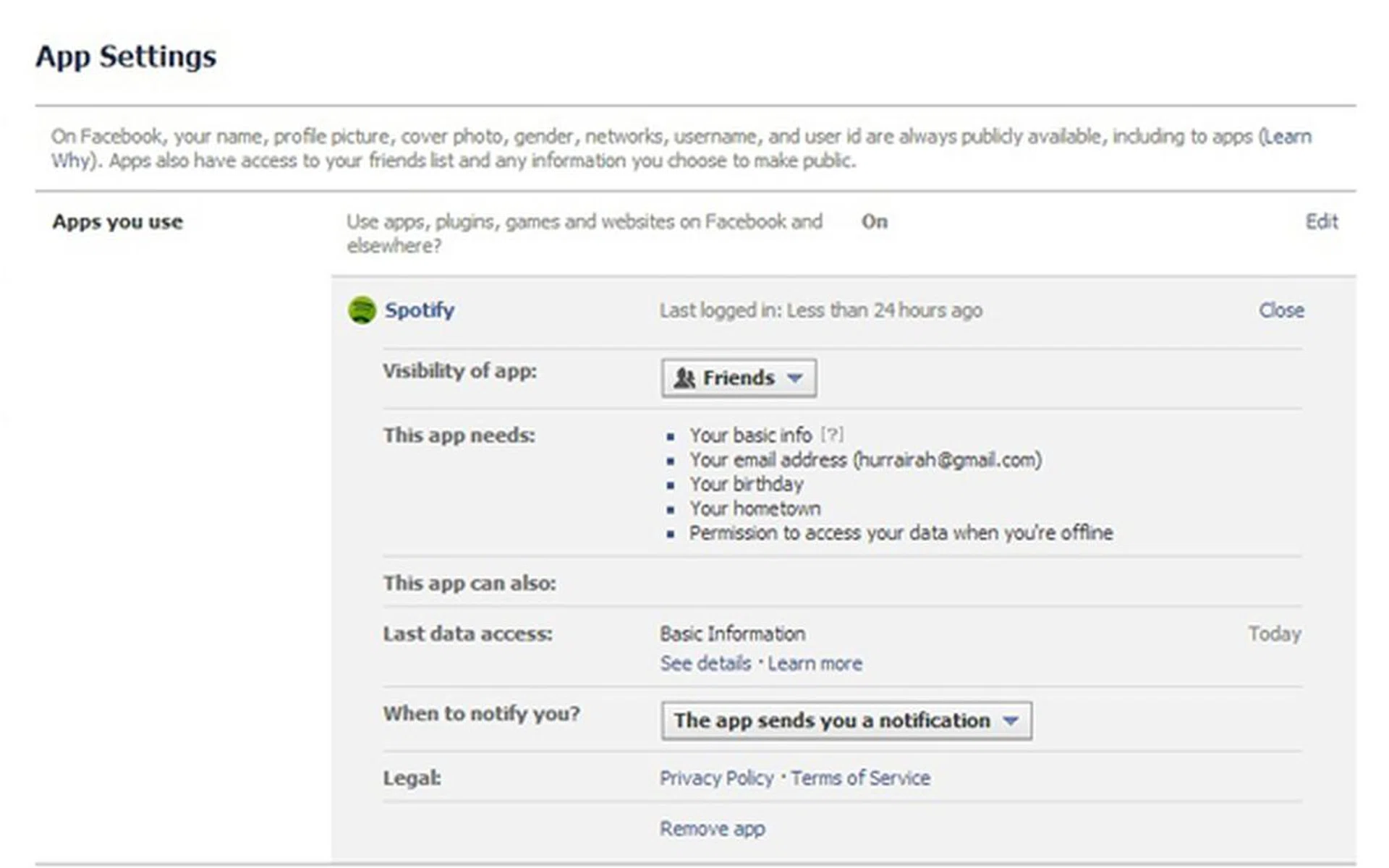
Task: Click the [?] help icon next to basic info
Action: pos(833,435)
